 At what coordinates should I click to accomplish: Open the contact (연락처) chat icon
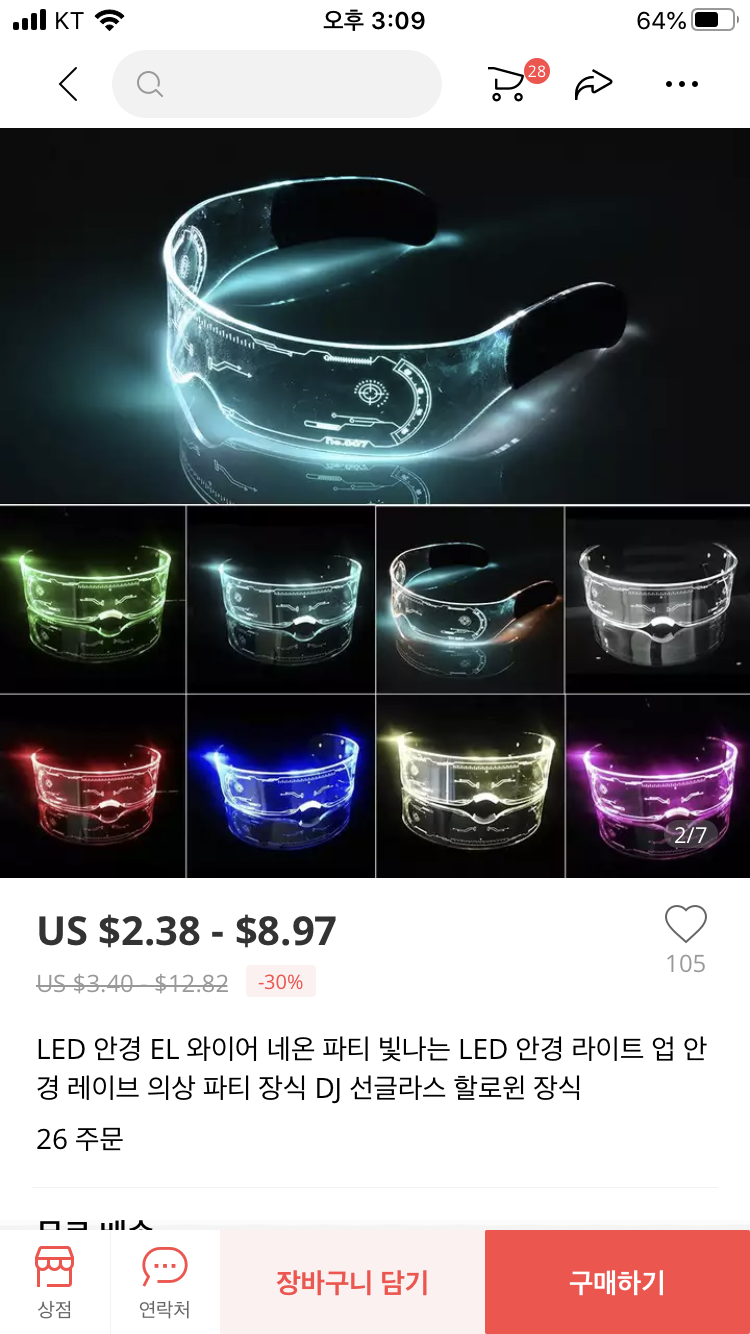click(165, 1282)
